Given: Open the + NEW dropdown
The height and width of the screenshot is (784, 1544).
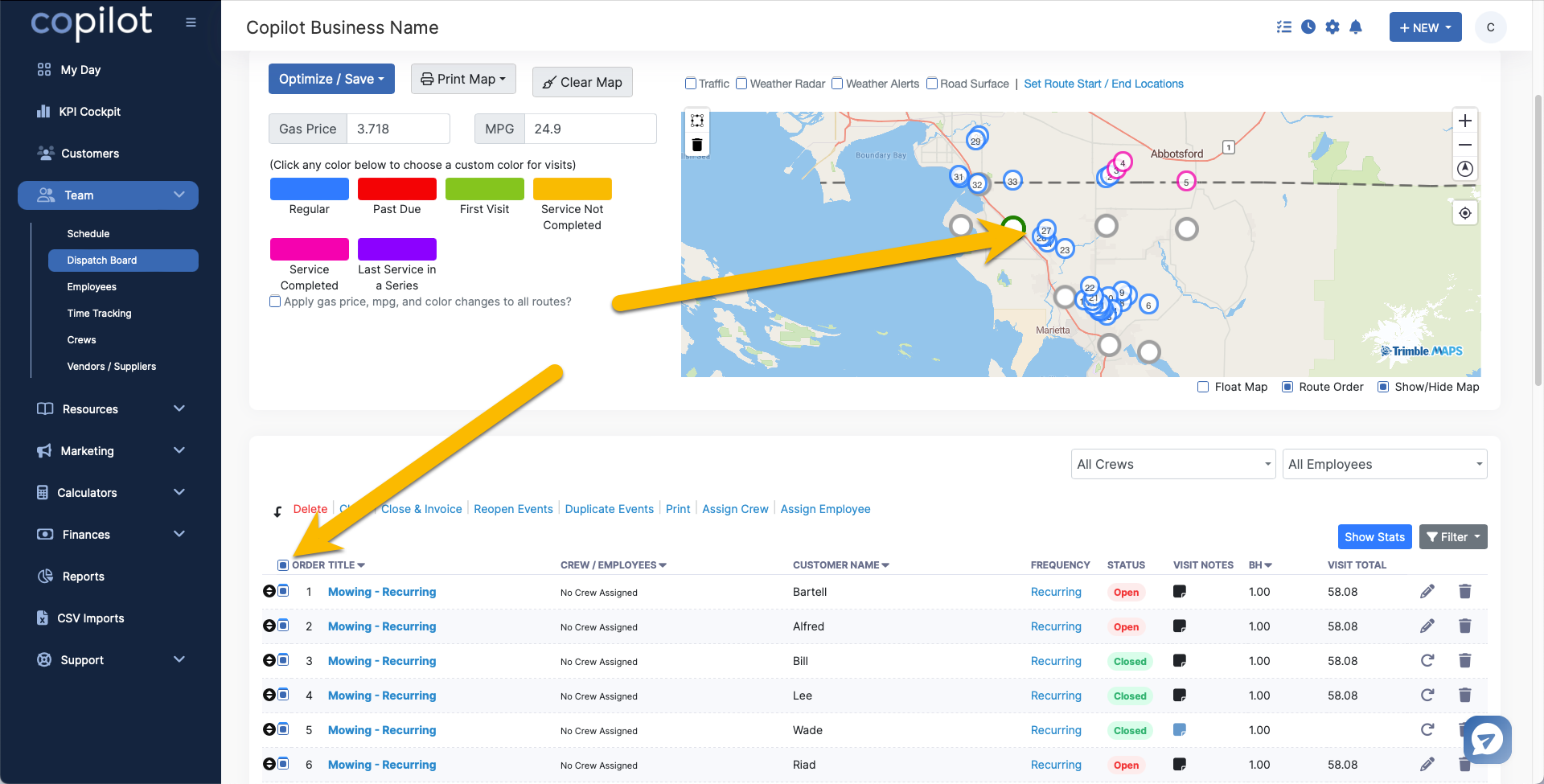Looking at the screenshot, I should tap(1425, 27).
